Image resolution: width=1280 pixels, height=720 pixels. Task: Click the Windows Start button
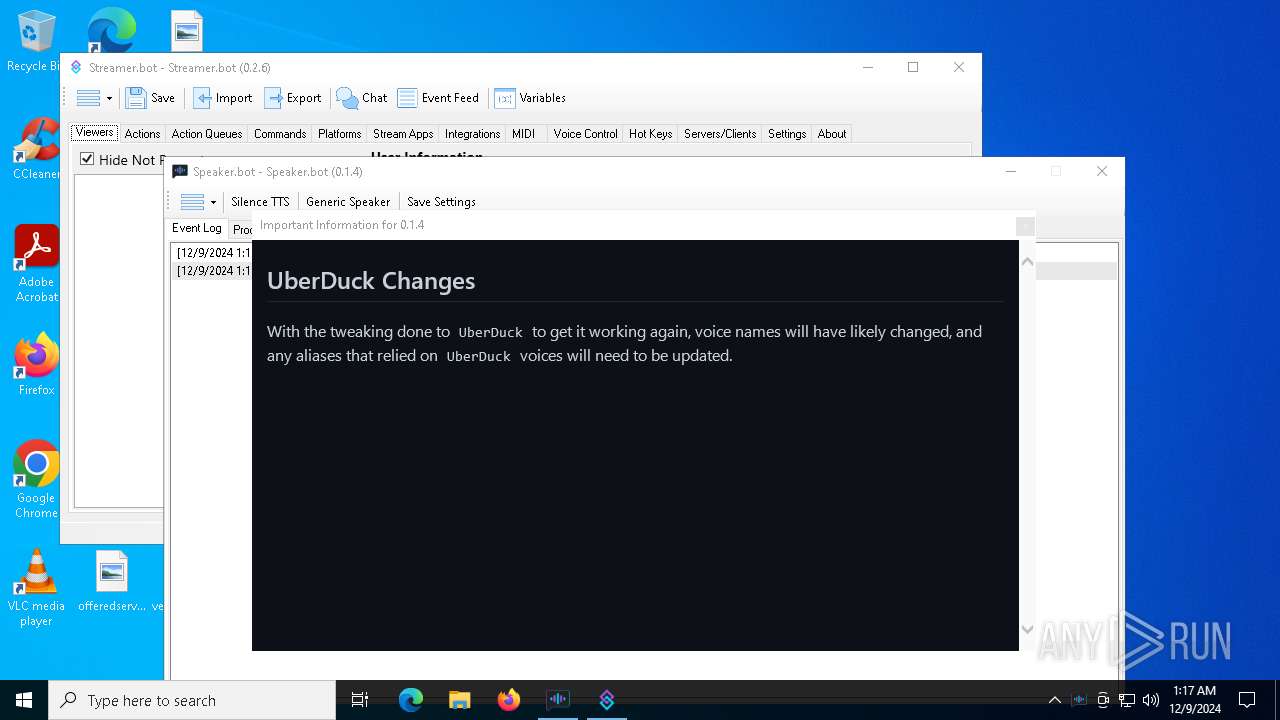[x=24, y=700]
